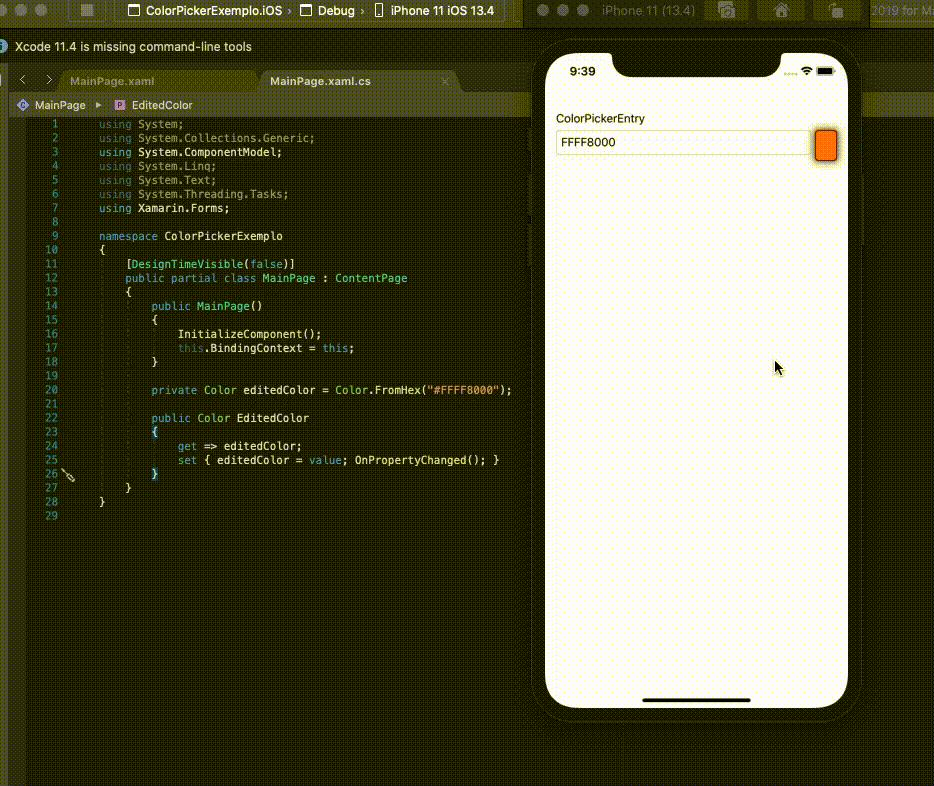Click line 7 using Xamarin.Forms
This screenshot has height=786, width=934.
click(164, 208)
